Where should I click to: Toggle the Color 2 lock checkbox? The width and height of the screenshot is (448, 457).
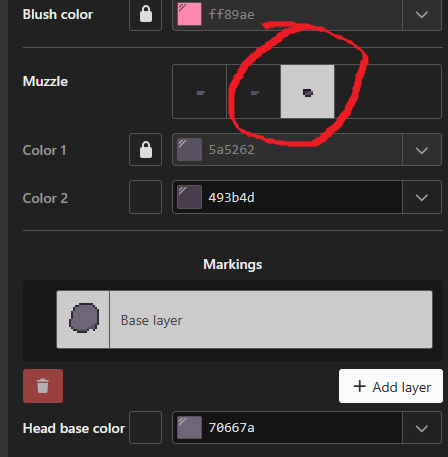tap(146, 197)
